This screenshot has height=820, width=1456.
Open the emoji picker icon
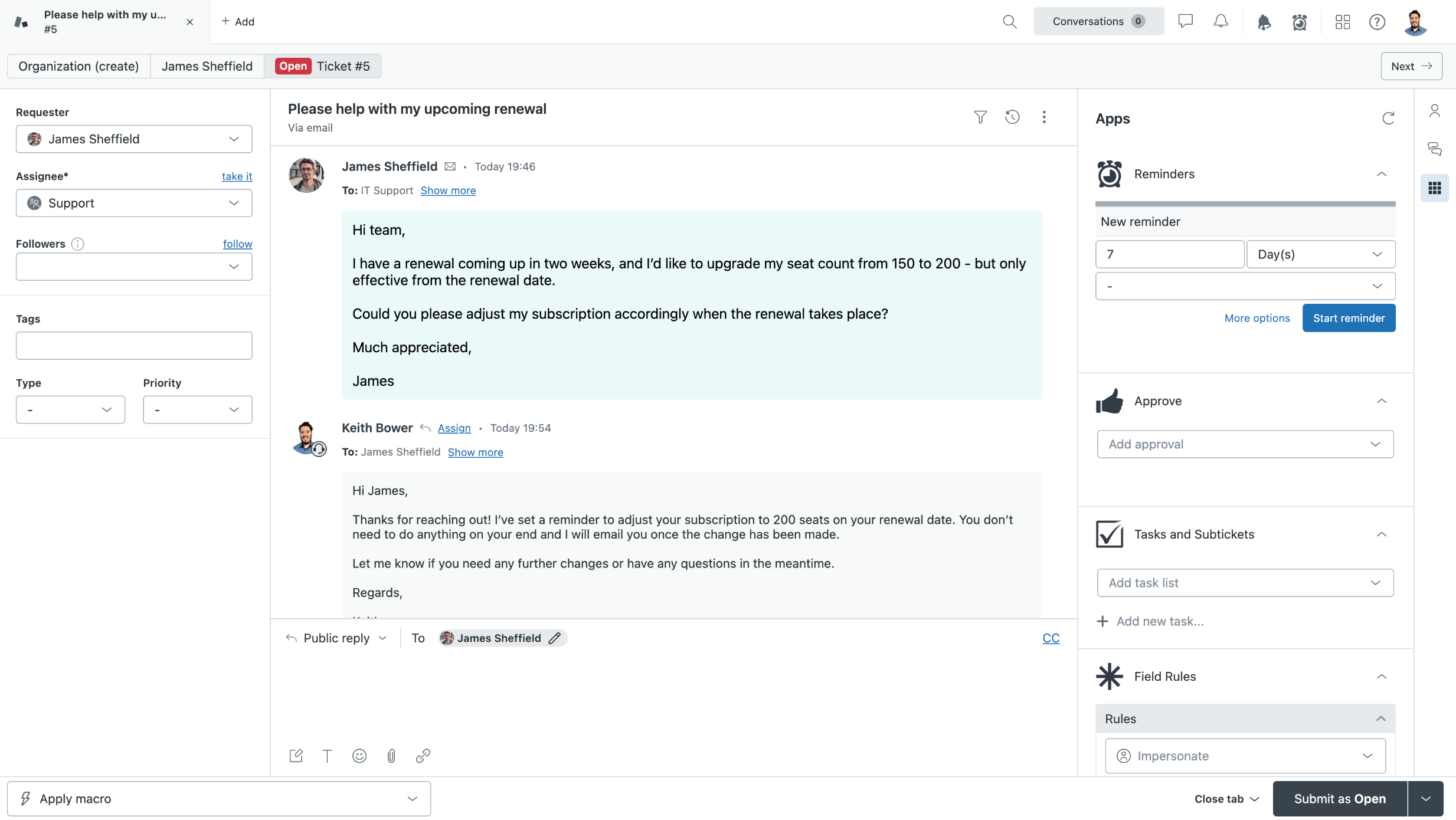pos(359,756)
